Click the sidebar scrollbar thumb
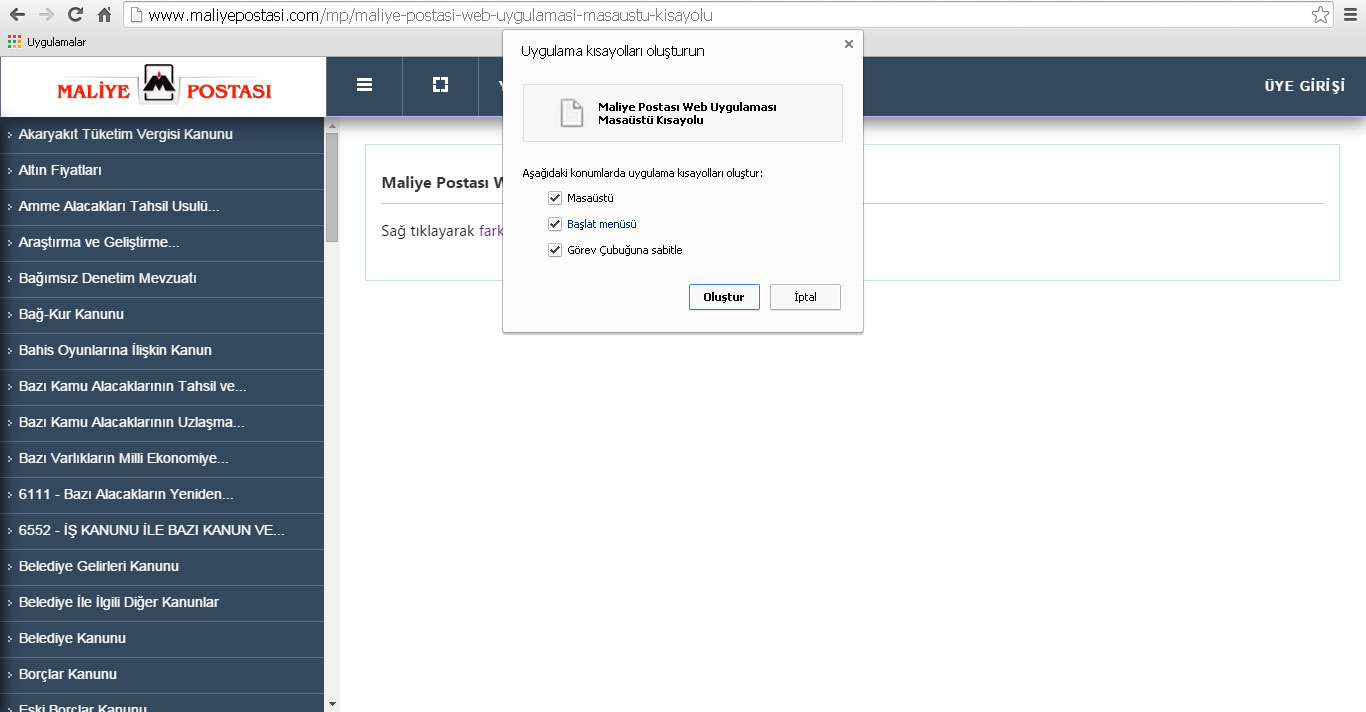Screen dimensions: 1366x712 [332, 187]
